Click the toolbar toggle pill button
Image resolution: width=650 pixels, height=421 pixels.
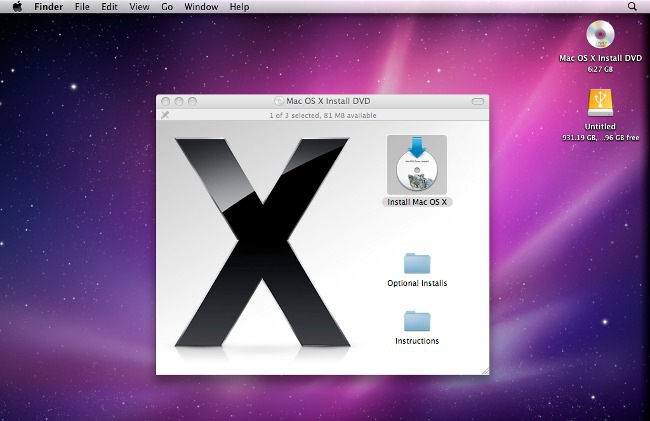[x=478, y=102]
